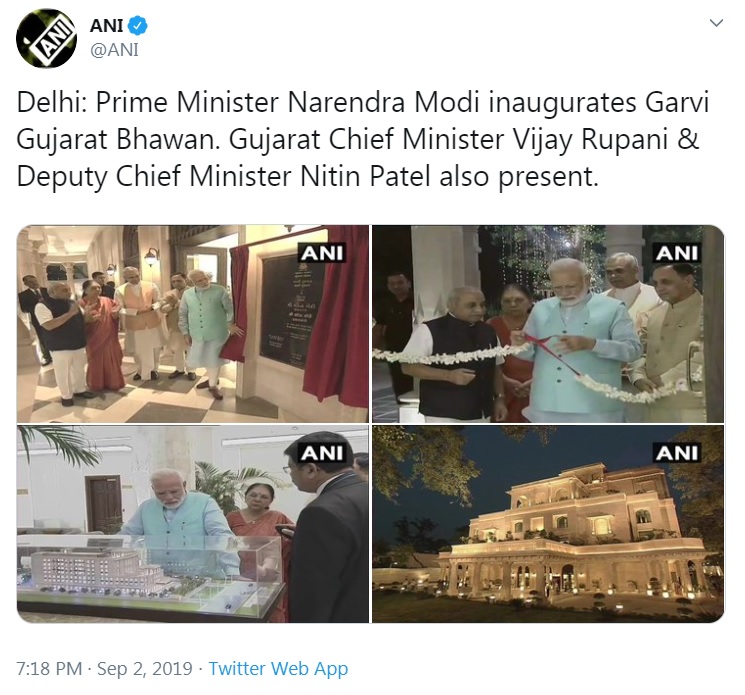The height and width of the screenshot is (695, 745).
Task: Click ANI watermark on scale model photo
Action: 322,453
